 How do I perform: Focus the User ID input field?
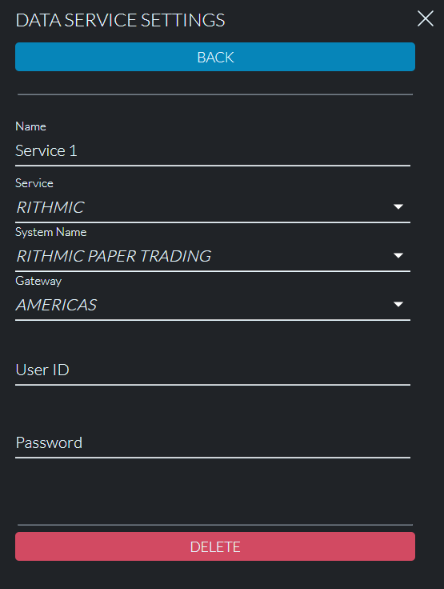pos(213,370)
